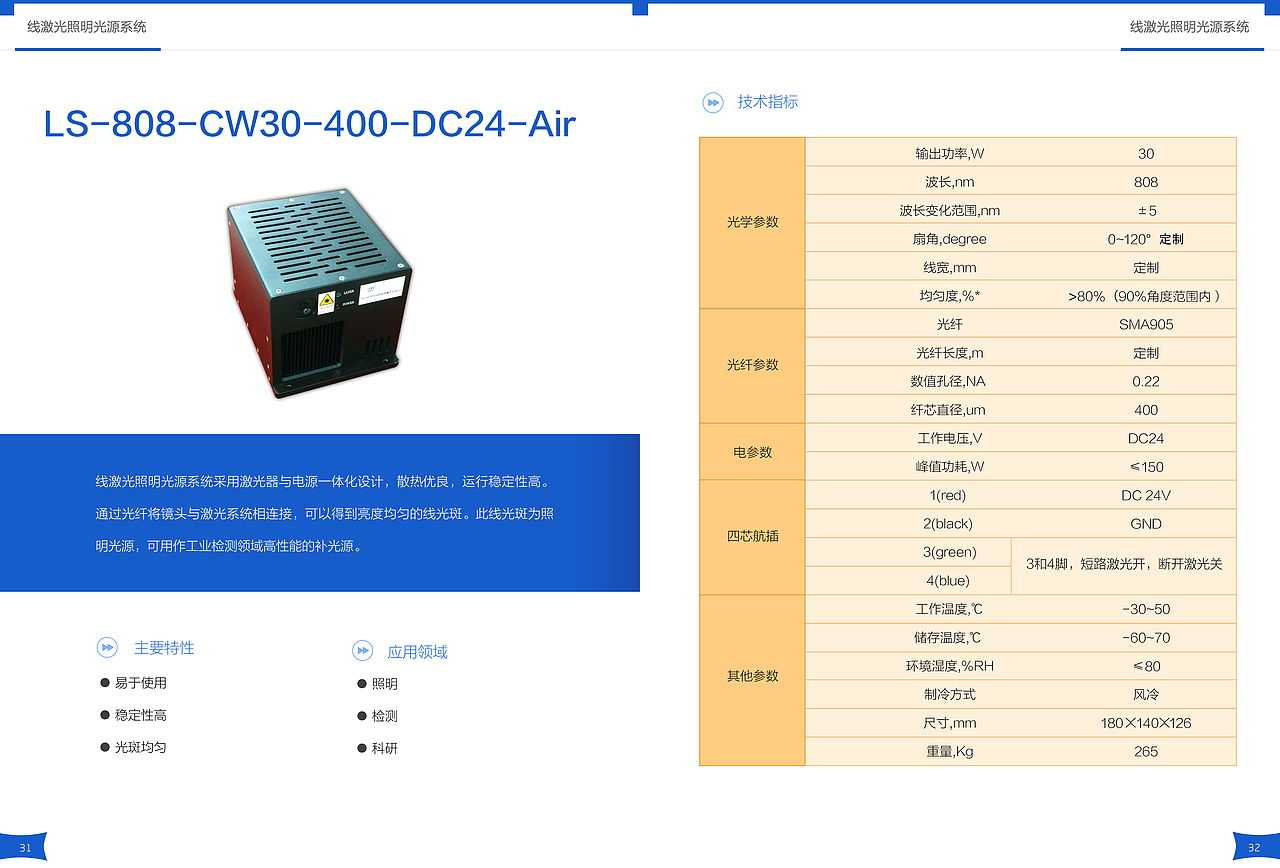This screenshot has height=868, width=1280.
Task: Expand the 光学参数 table section
Action: click(752, 223)
